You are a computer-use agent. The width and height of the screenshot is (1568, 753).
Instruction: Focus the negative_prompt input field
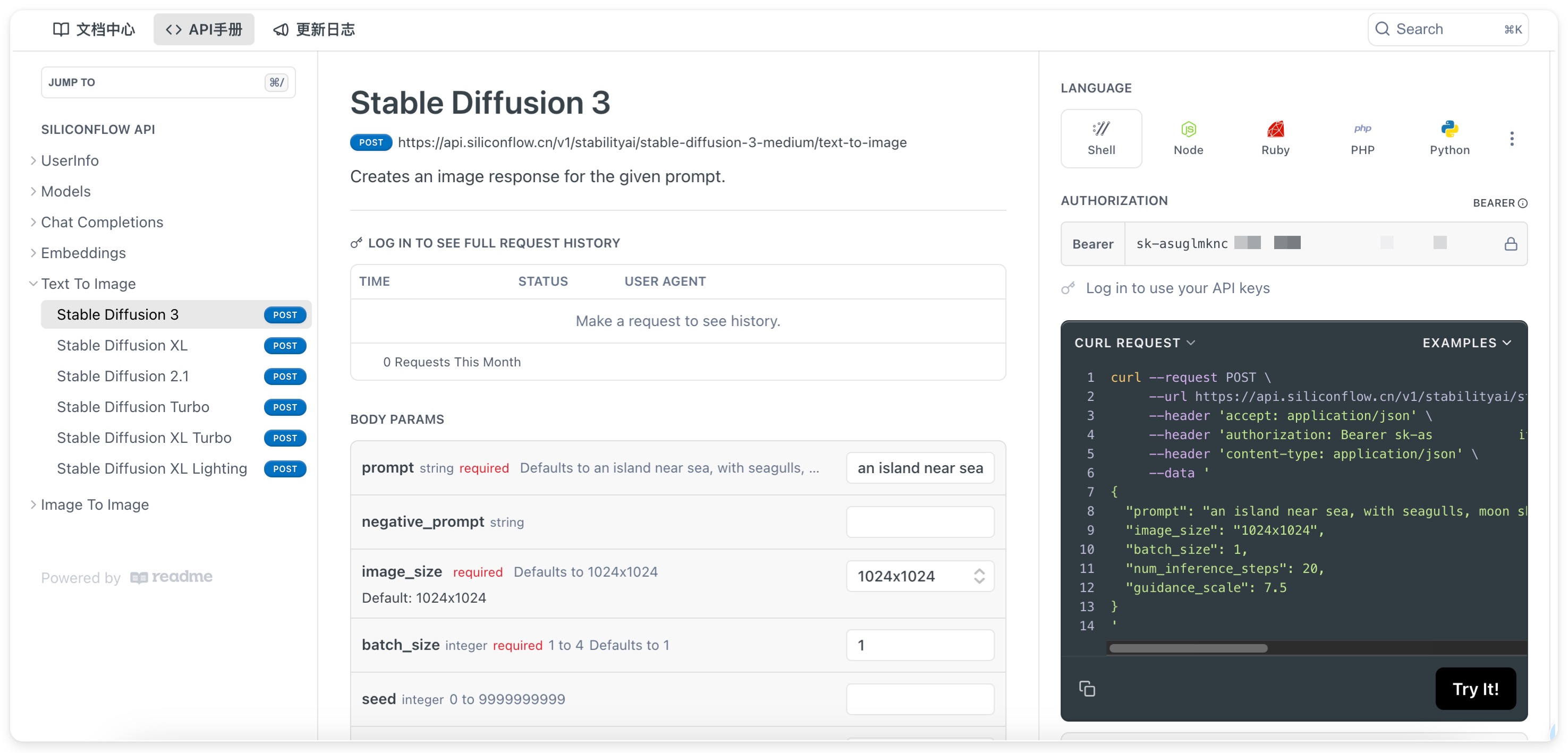pyautogui.click(x=919, y=521)
